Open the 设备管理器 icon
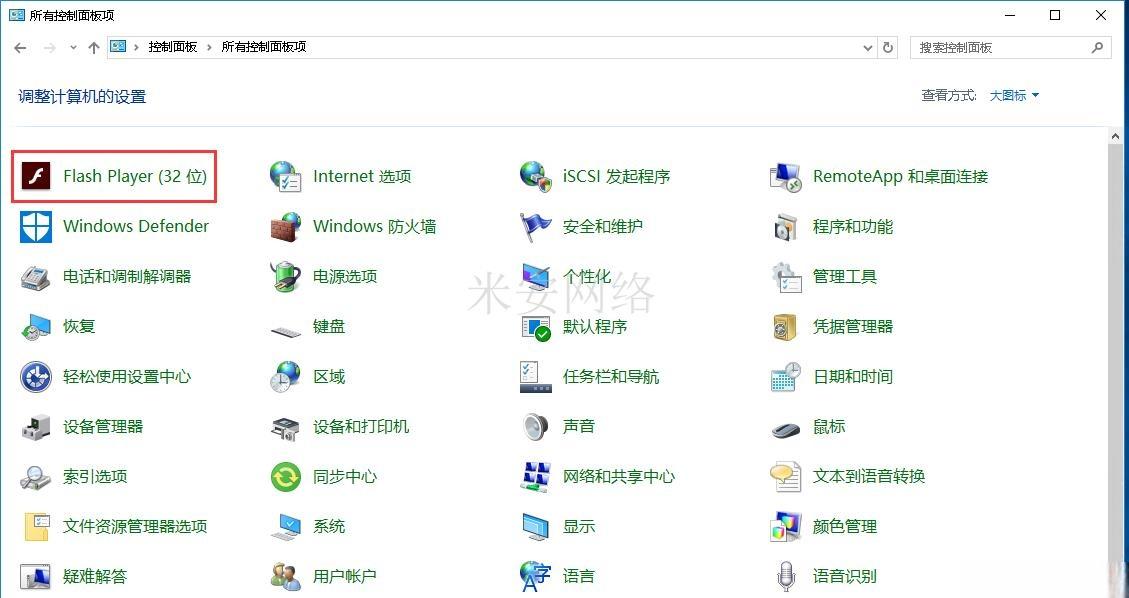1129x598 pixels. (36, 427)
